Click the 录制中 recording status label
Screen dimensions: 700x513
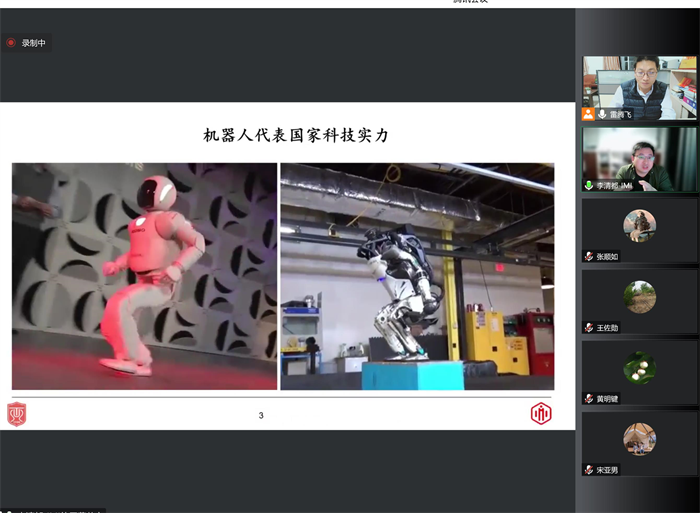coord(34,43)
